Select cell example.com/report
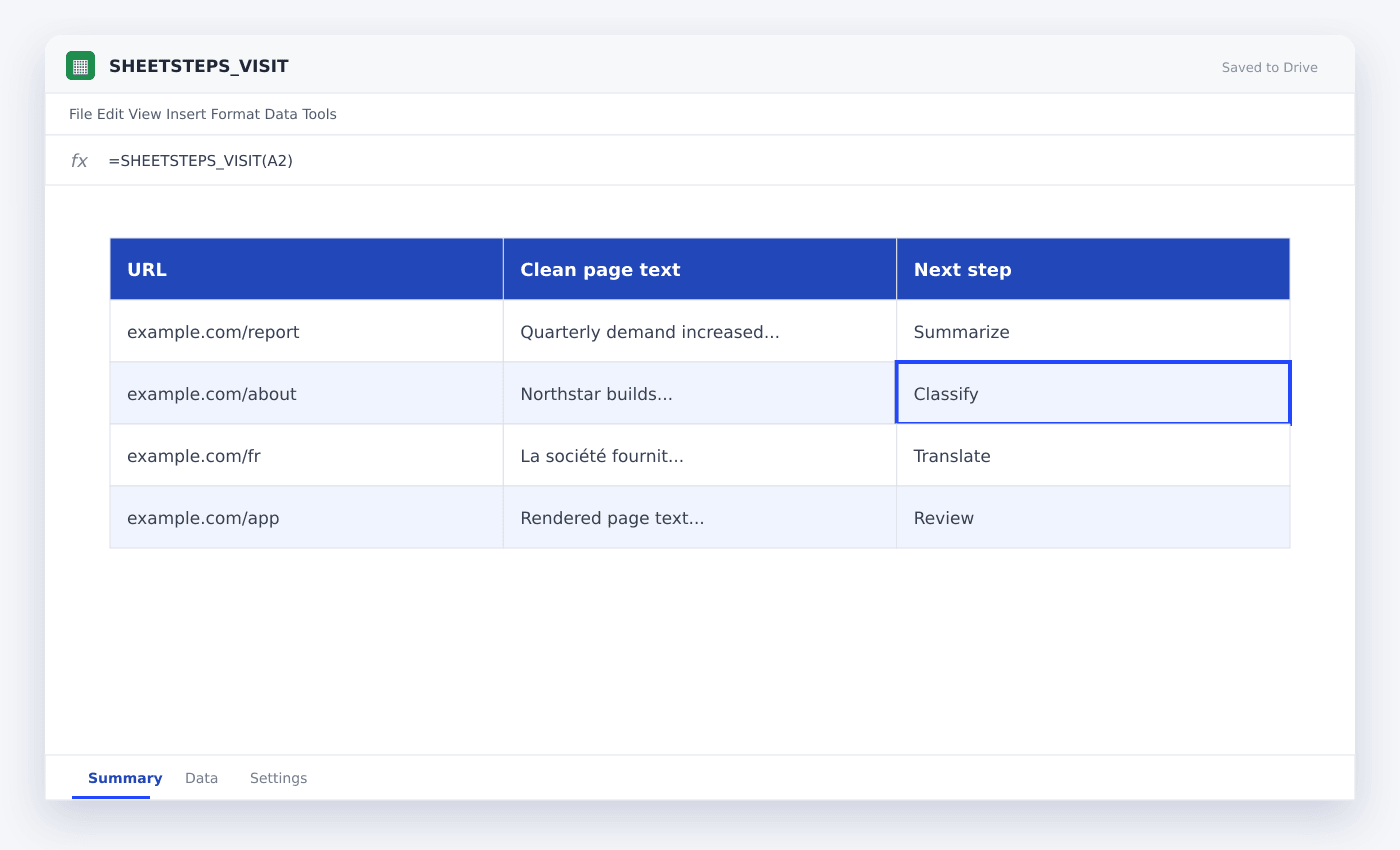Image resolution: width=1400 pixels, height=850 pixels. (306, 331)
